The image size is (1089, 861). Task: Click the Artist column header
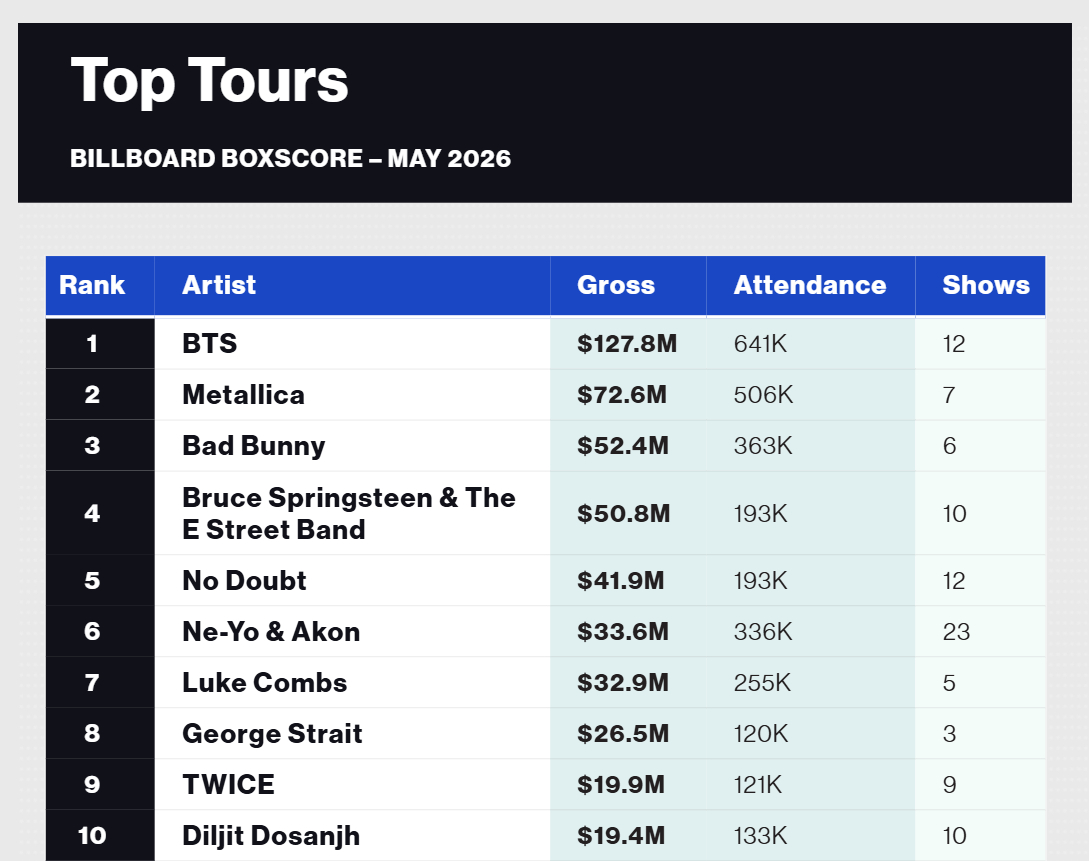(x=219, y=285)
